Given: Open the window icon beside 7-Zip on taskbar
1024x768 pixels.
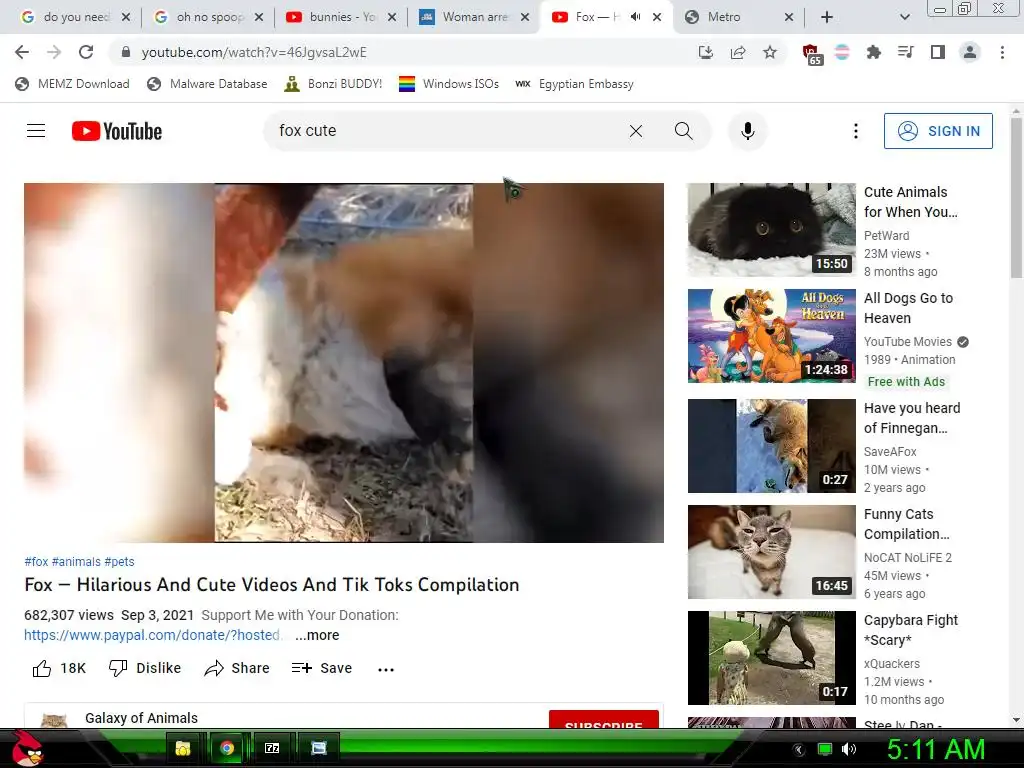Looking at the screenshot, I should tap(319, 748).
